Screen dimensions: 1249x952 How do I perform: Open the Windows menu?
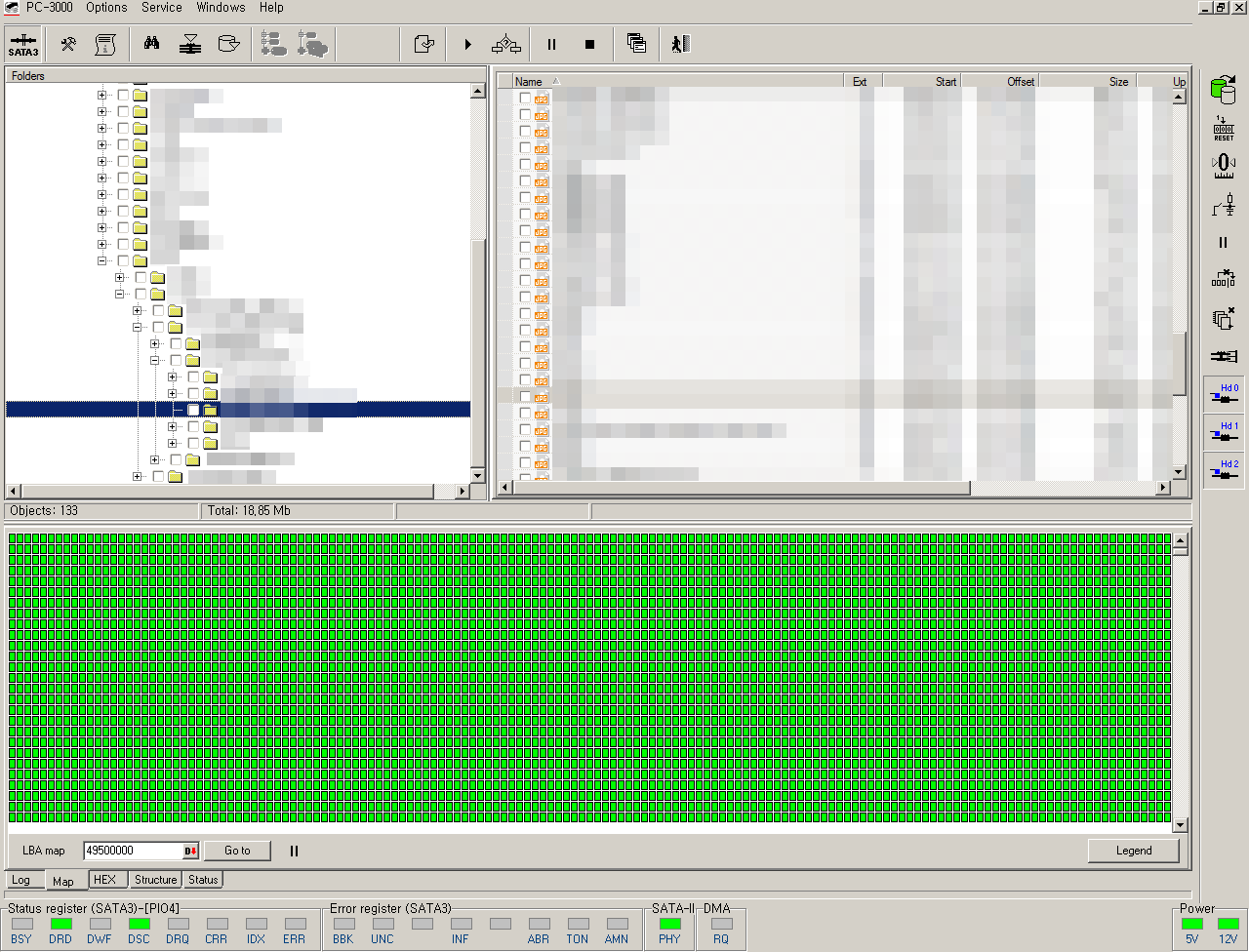(x=221, y=7)
